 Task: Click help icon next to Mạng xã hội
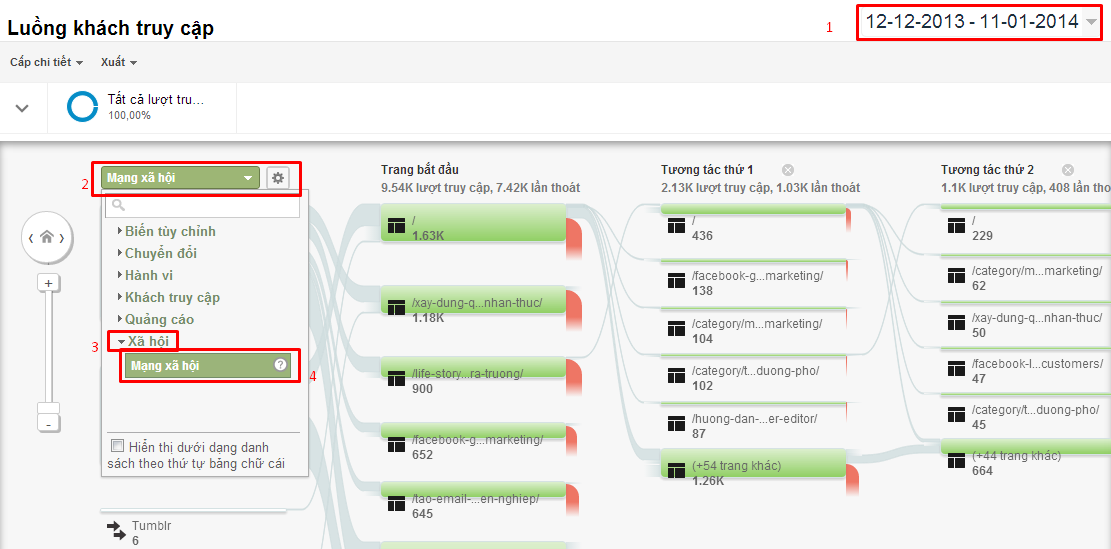281,365
